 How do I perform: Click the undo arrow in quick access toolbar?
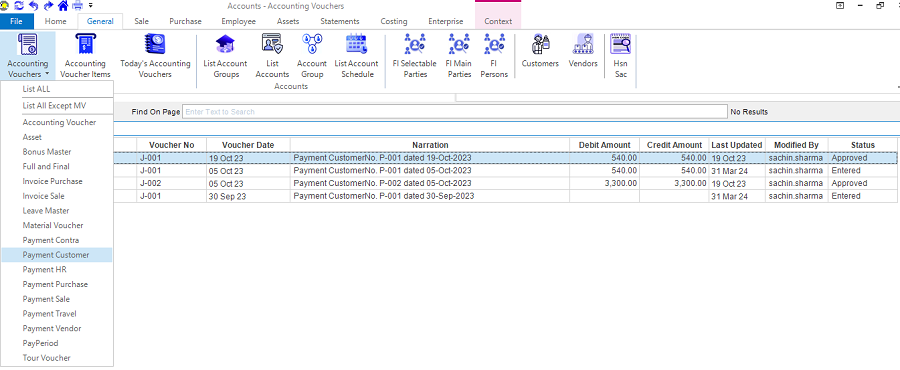point(34,6)
